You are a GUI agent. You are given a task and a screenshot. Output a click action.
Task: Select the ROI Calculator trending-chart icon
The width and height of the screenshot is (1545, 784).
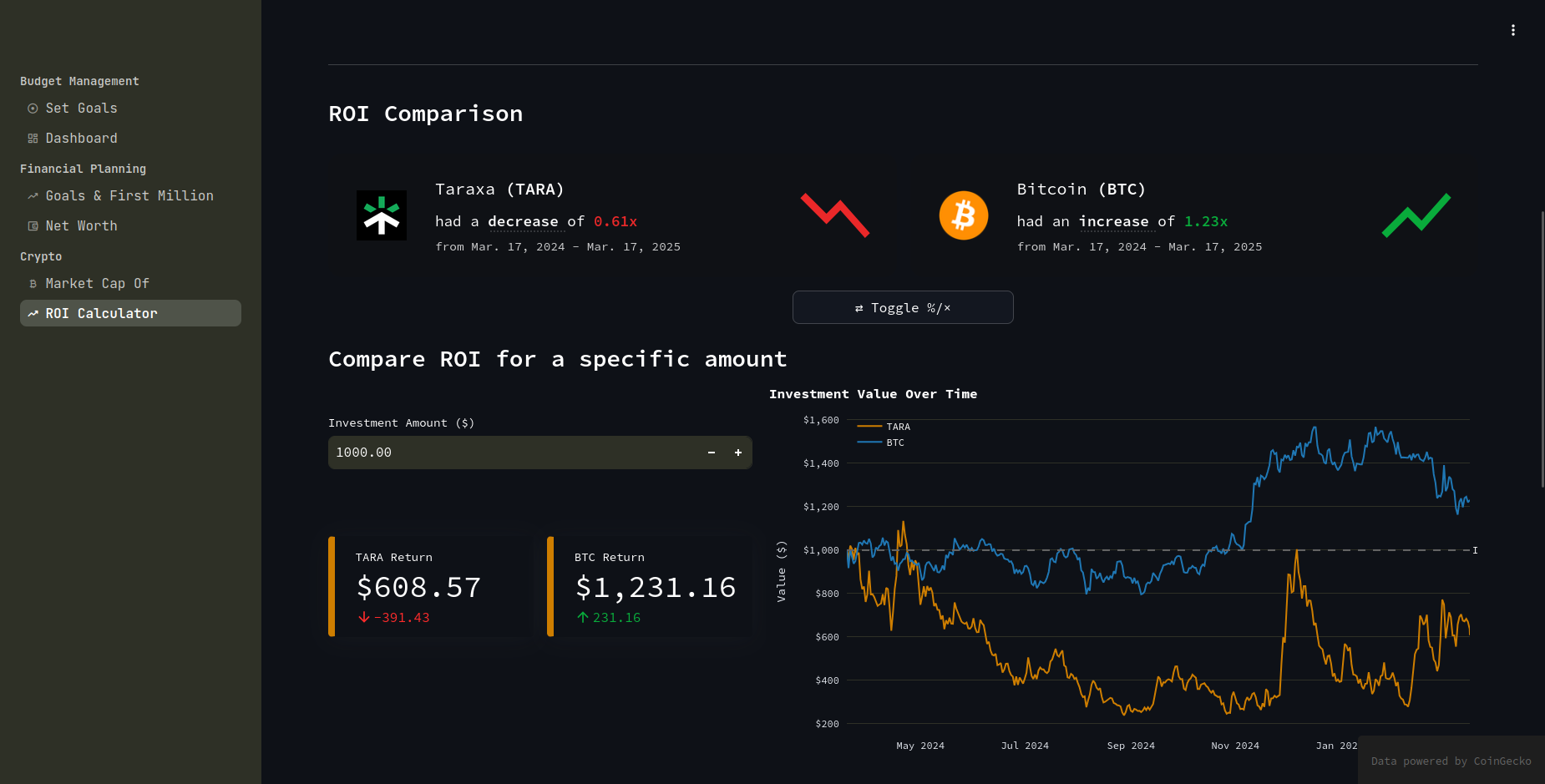33,313
